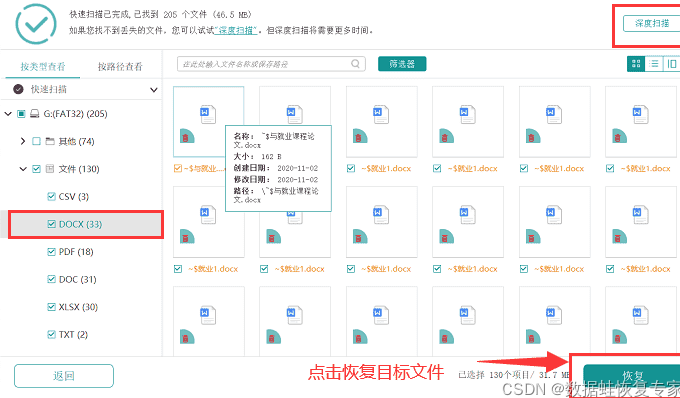Uncheck the XLSX (30) checkbox
Image resolution: width=680 pixels, height=398 pixels.
click(x=51, y=307)
